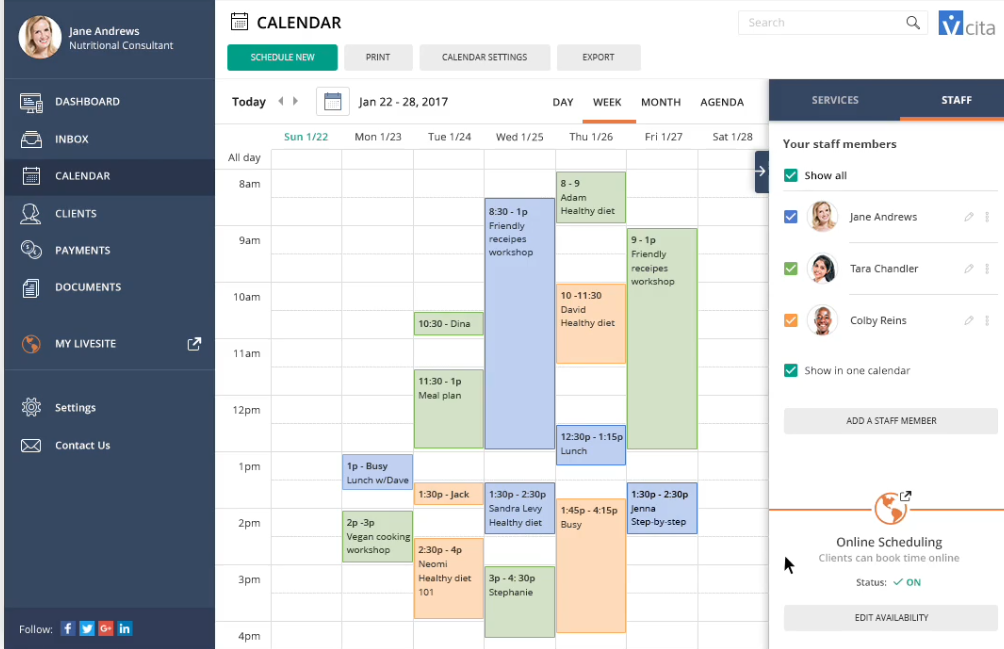Open the Clients person icon
This screenshot has height=649, width=1004.
(x=30, y=213)
